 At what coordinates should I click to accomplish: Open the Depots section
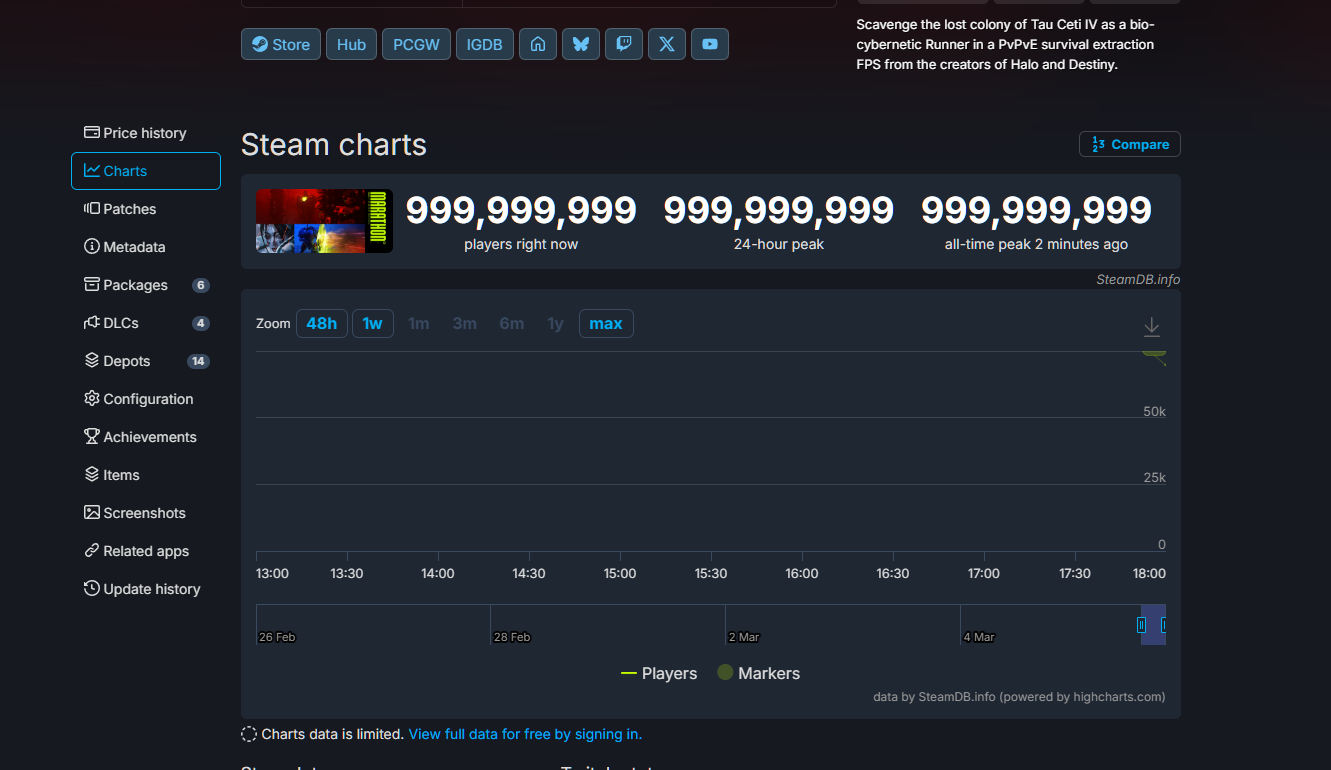tap(146, 361)
